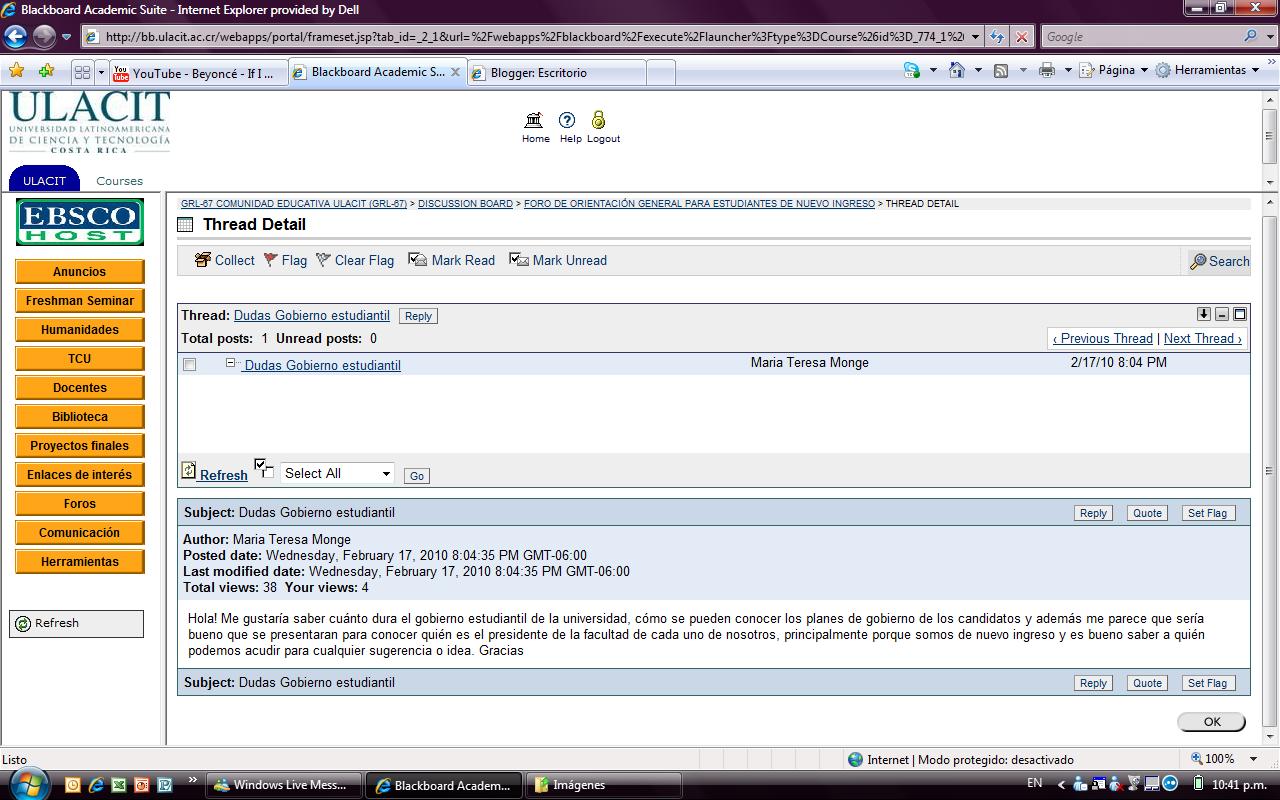The height and width of the screenshot is (800, 1280).
Task: Click the Collect posts icon
Action: pyautogui.click(x=203, y=260)
